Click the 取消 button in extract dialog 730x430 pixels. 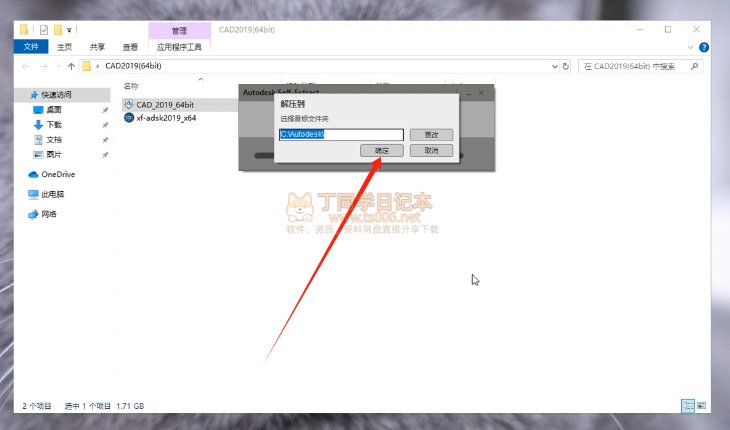[x=431, y=150]
